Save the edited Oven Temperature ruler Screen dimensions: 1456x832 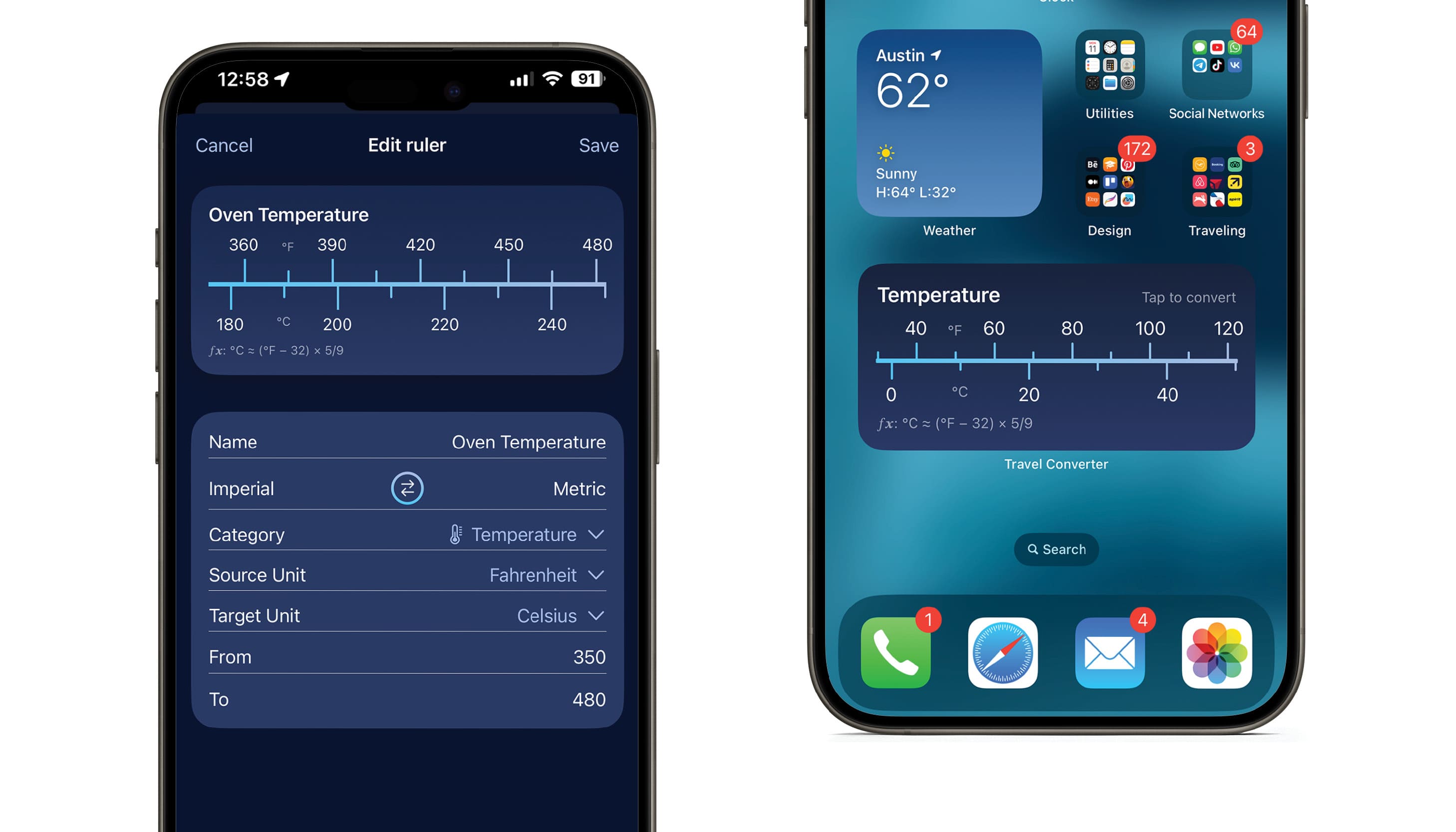(599, 144)
